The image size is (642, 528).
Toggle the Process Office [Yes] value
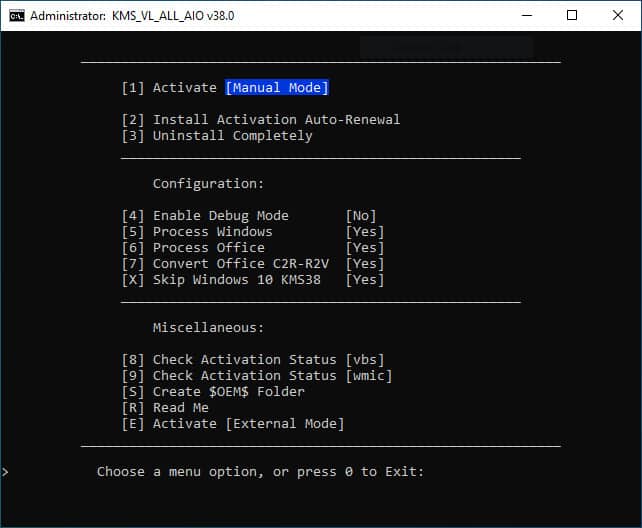tap(364, 248)
